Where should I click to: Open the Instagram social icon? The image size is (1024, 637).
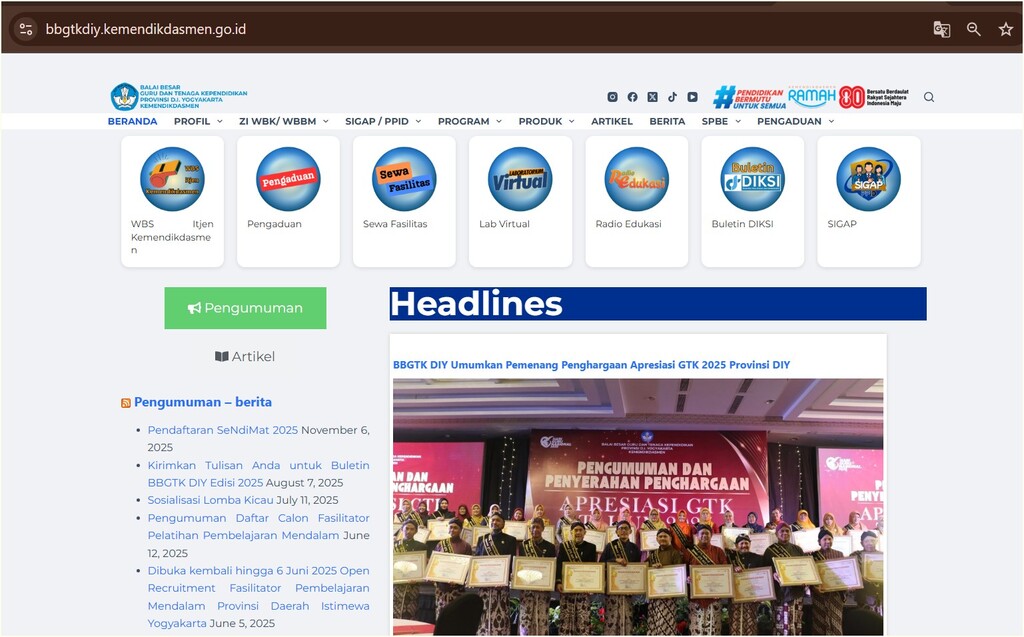coord(612,97)
